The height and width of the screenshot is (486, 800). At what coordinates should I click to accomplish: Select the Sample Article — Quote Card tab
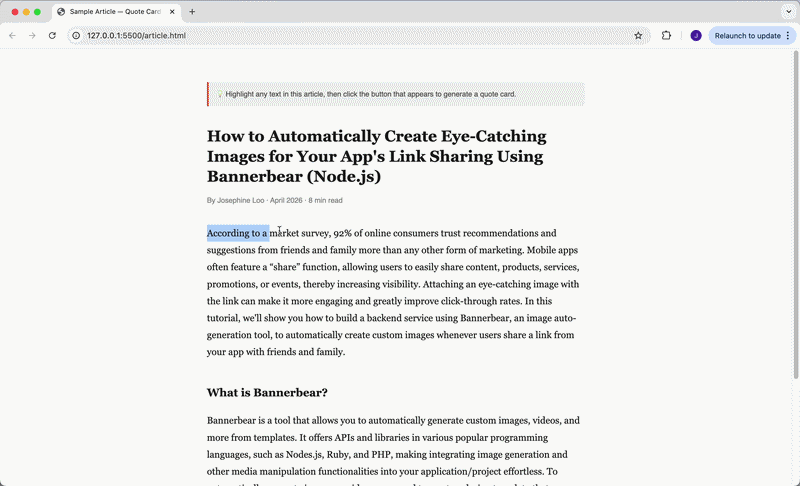[116, 12]
